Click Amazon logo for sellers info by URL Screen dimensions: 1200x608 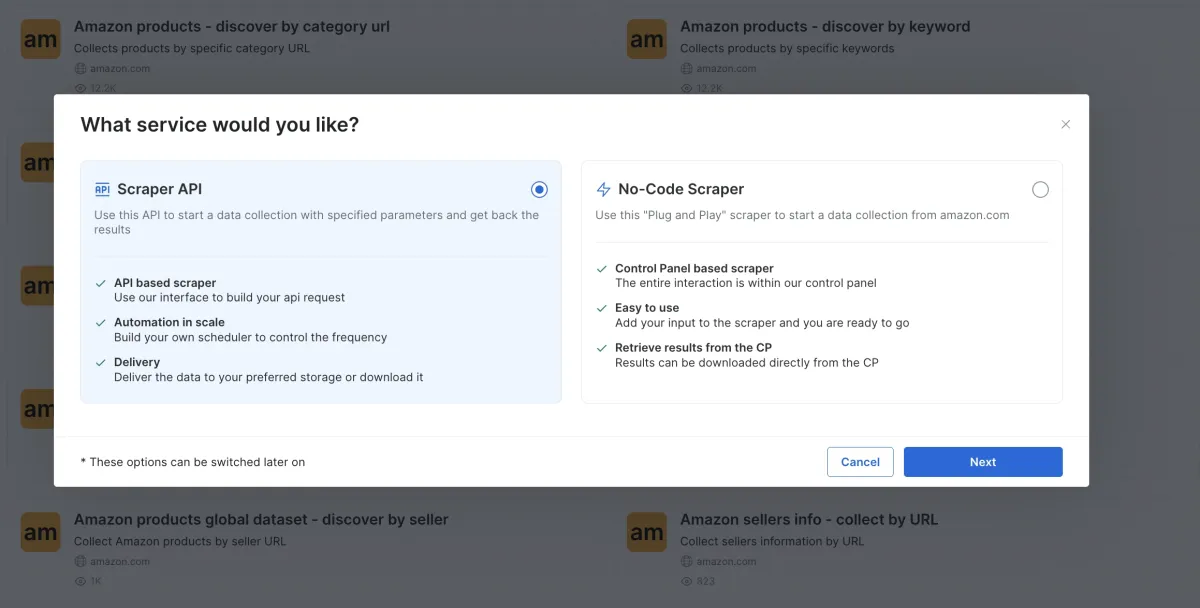click(647, 533)
